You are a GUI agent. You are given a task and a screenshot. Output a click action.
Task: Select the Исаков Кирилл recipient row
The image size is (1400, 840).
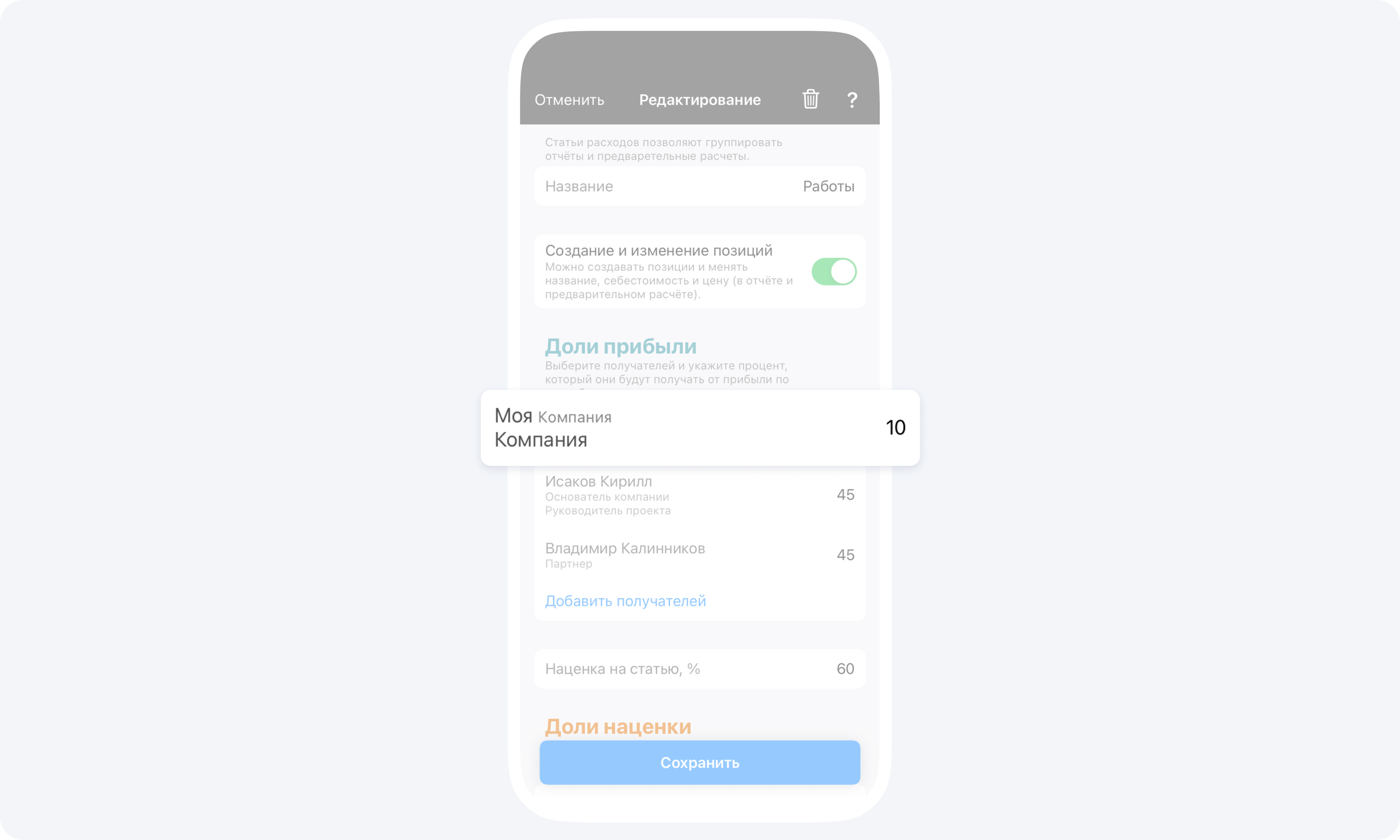[700, 495]
